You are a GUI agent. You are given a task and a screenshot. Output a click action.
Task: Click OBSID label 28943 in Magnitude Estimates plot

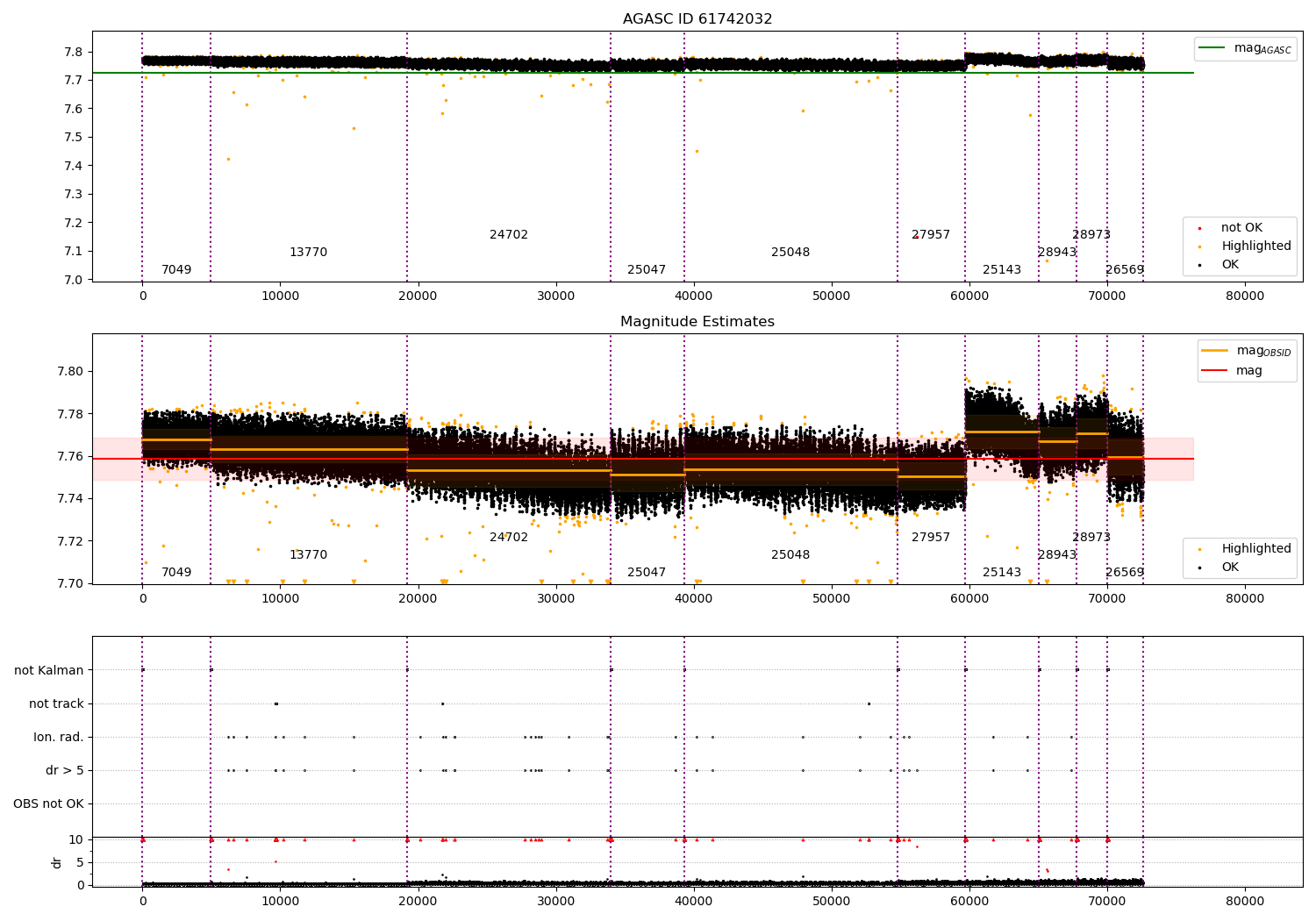click(1057, 555)
